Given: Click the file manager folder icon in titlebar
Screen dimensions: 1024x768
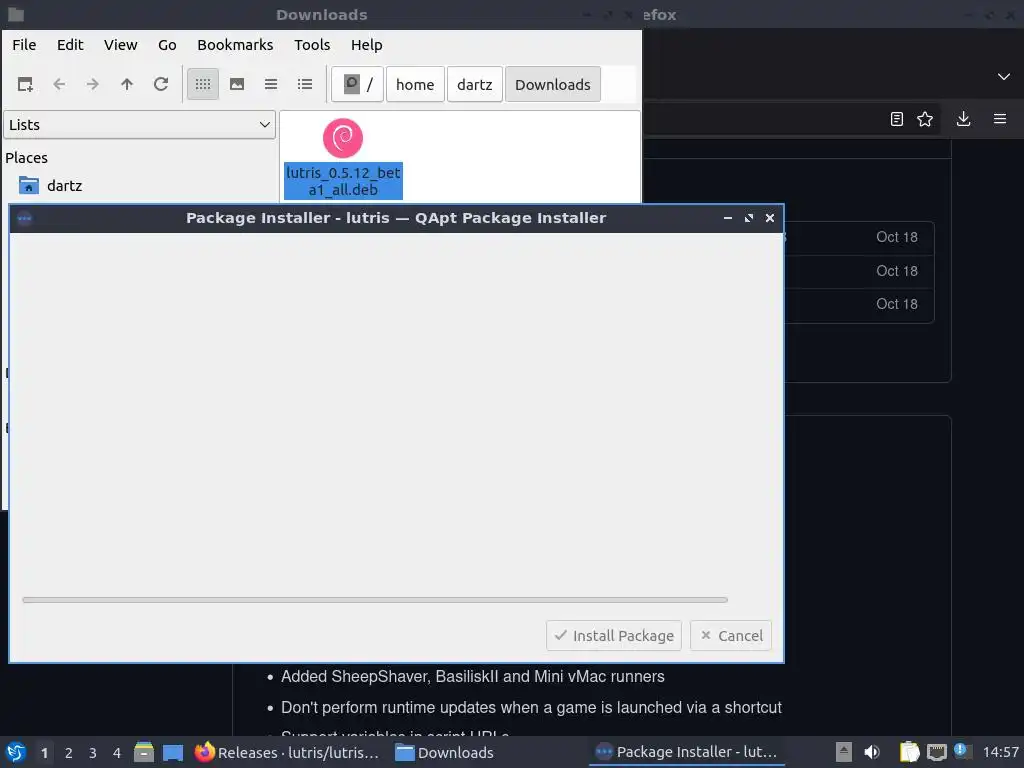Looking at the screenshot, I should click(x=16, y=14).
